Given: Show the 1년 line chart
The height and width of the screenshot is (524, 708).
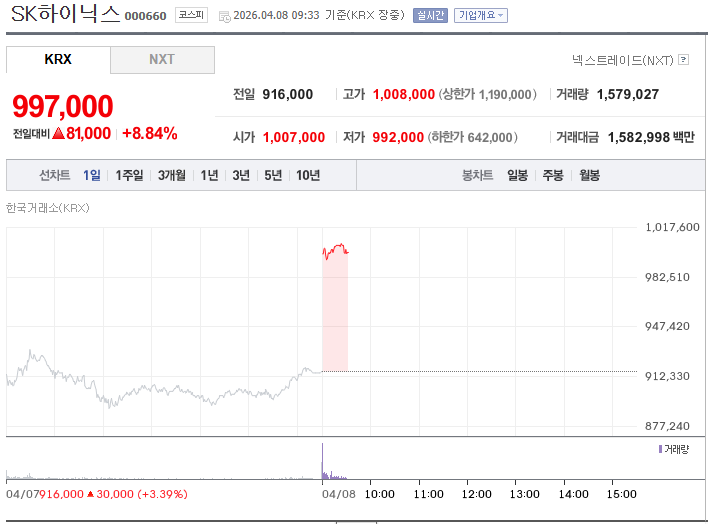Looking at the screenshot, I should [x=209, y=175].
